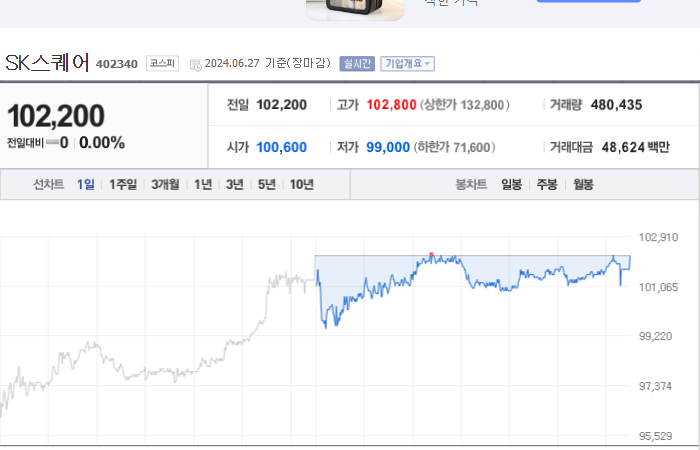Screen dimensions: 700x450
Task: Click the 봉차트 label
Action: pyautogui.click(x=471, y=184)
